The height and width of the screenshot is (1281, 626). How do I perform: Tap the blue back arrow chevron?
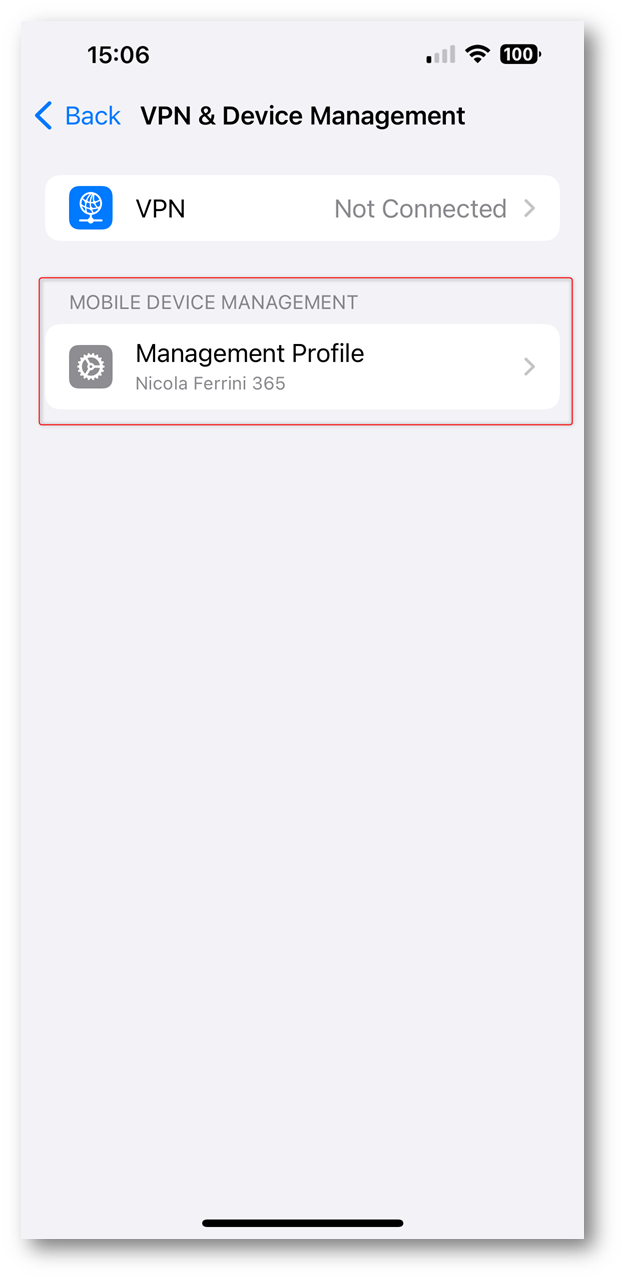click(43, 116)
